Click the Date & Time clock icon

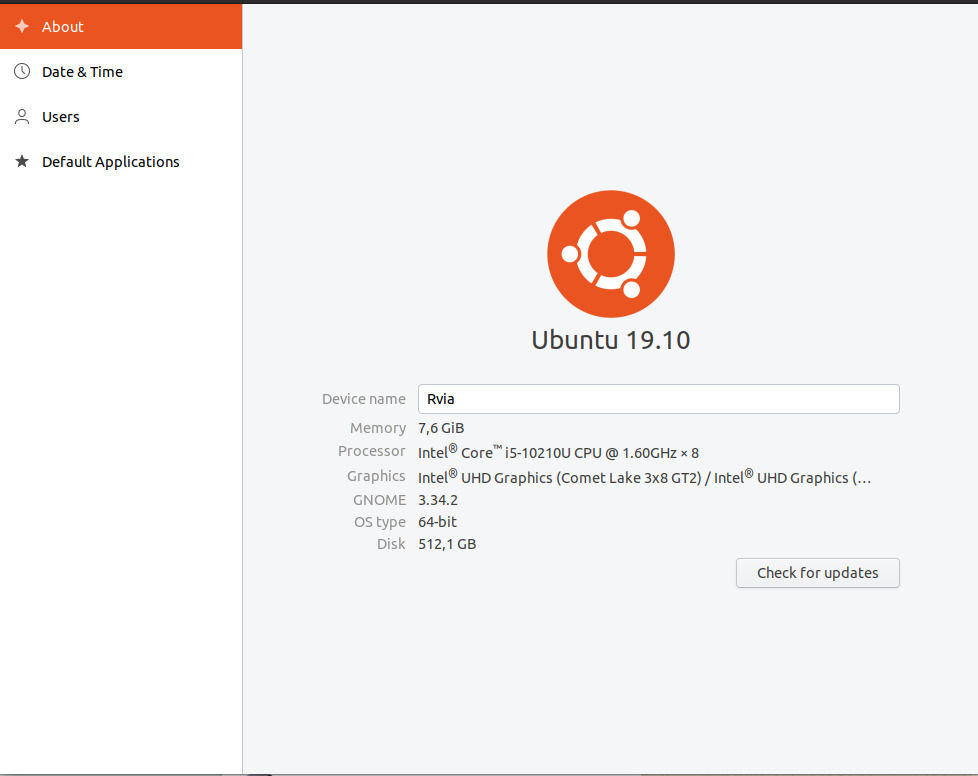pos(22,71)
